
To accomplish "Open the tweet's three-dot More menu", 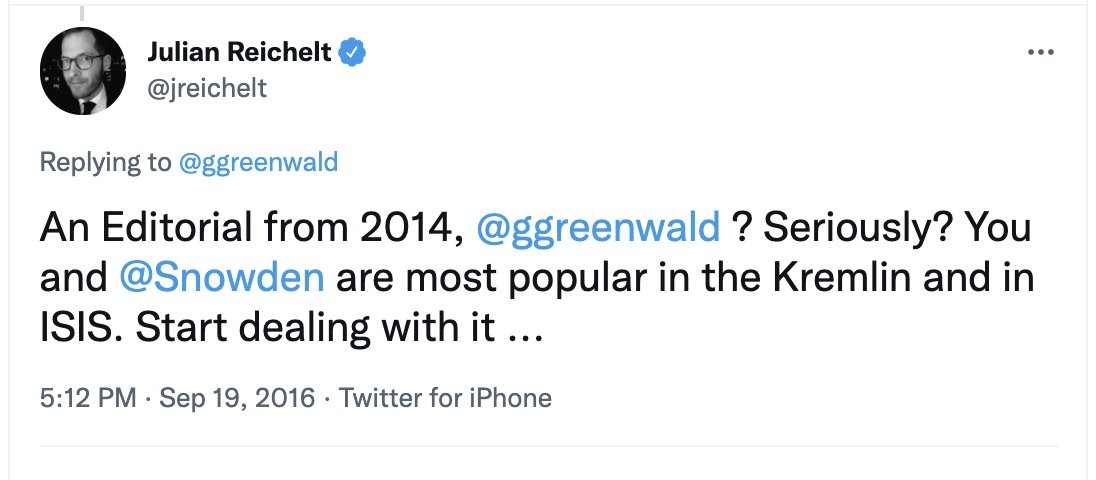I will tap(1041, 52).
